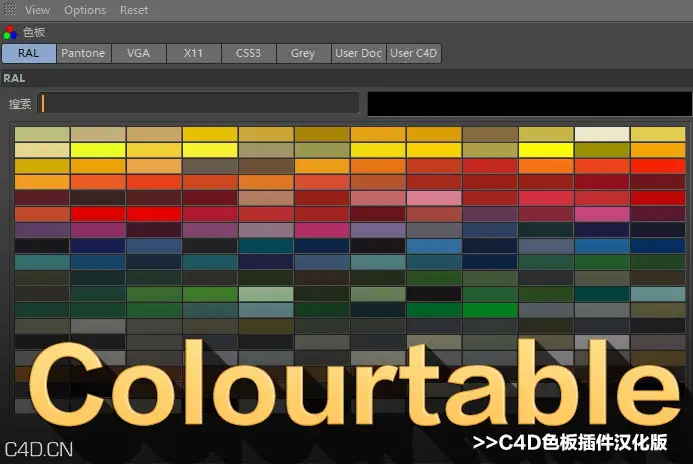
Task: Switch to the CSS3 tab
Action: pyautogui.click(x=248, y=53)
